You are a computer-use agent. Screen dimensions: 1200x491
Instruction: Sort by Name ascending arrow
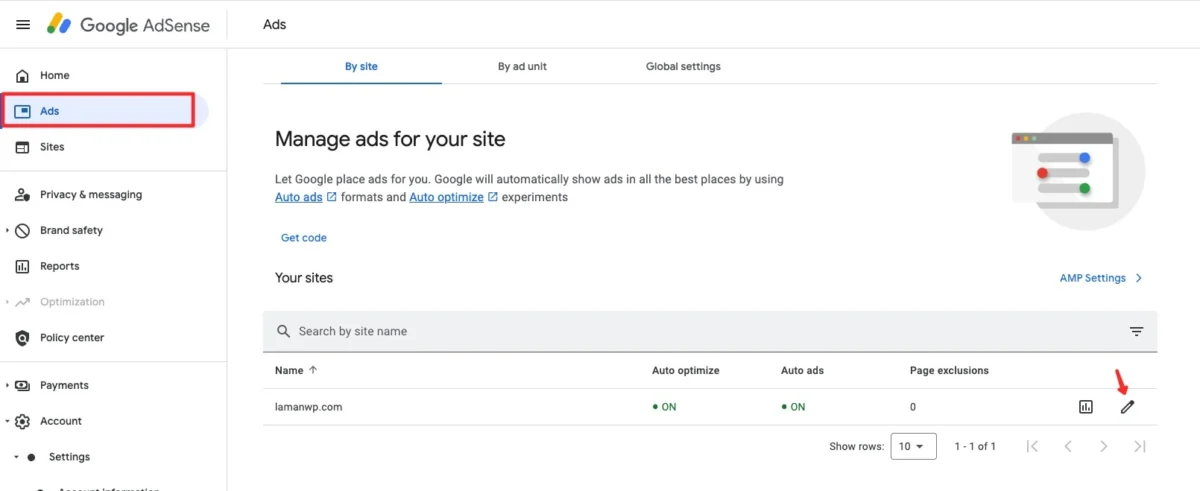(x=313, y=370)
